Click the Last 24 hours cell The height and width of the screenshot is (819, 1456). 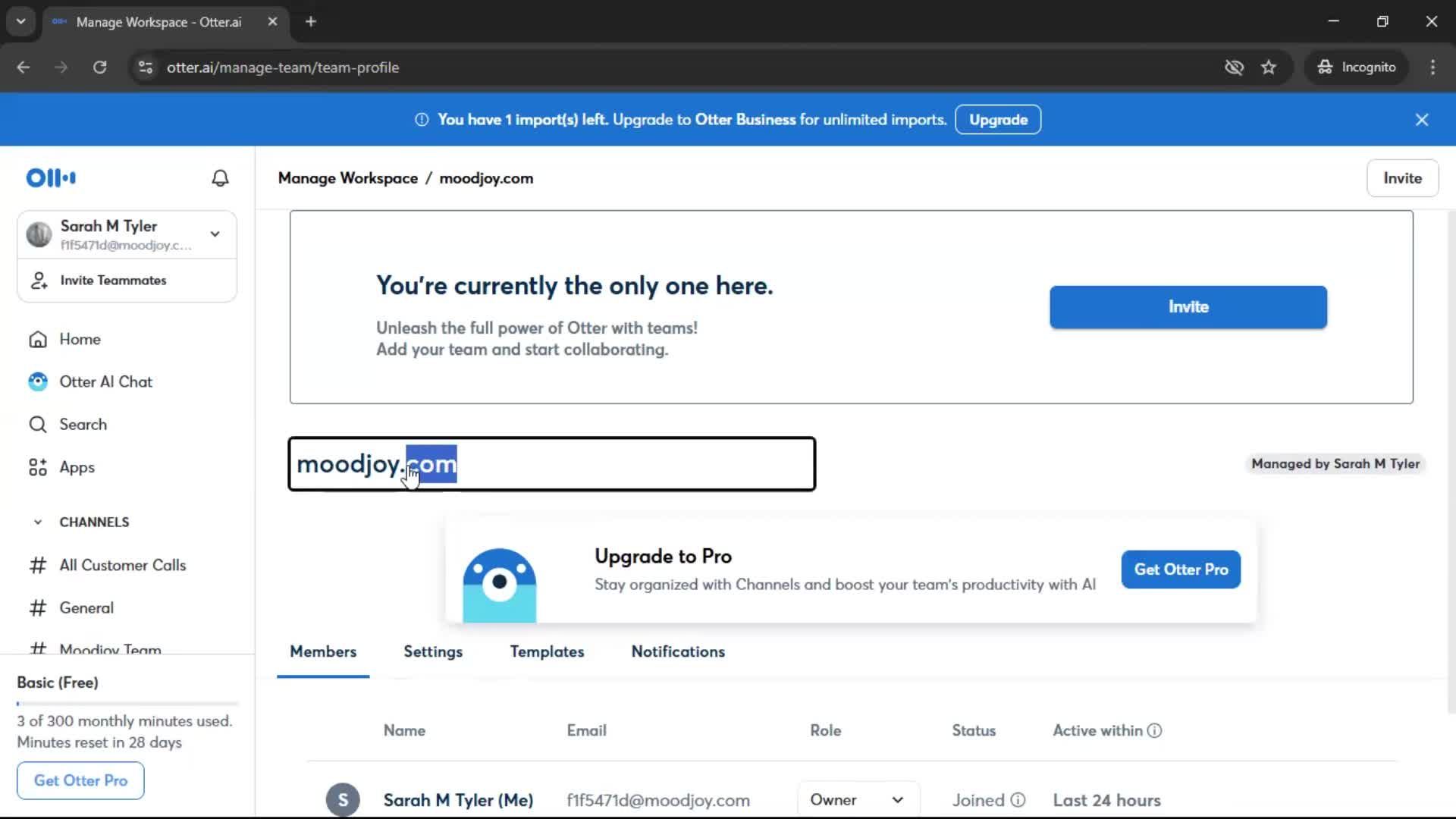tap(1106, 801)
